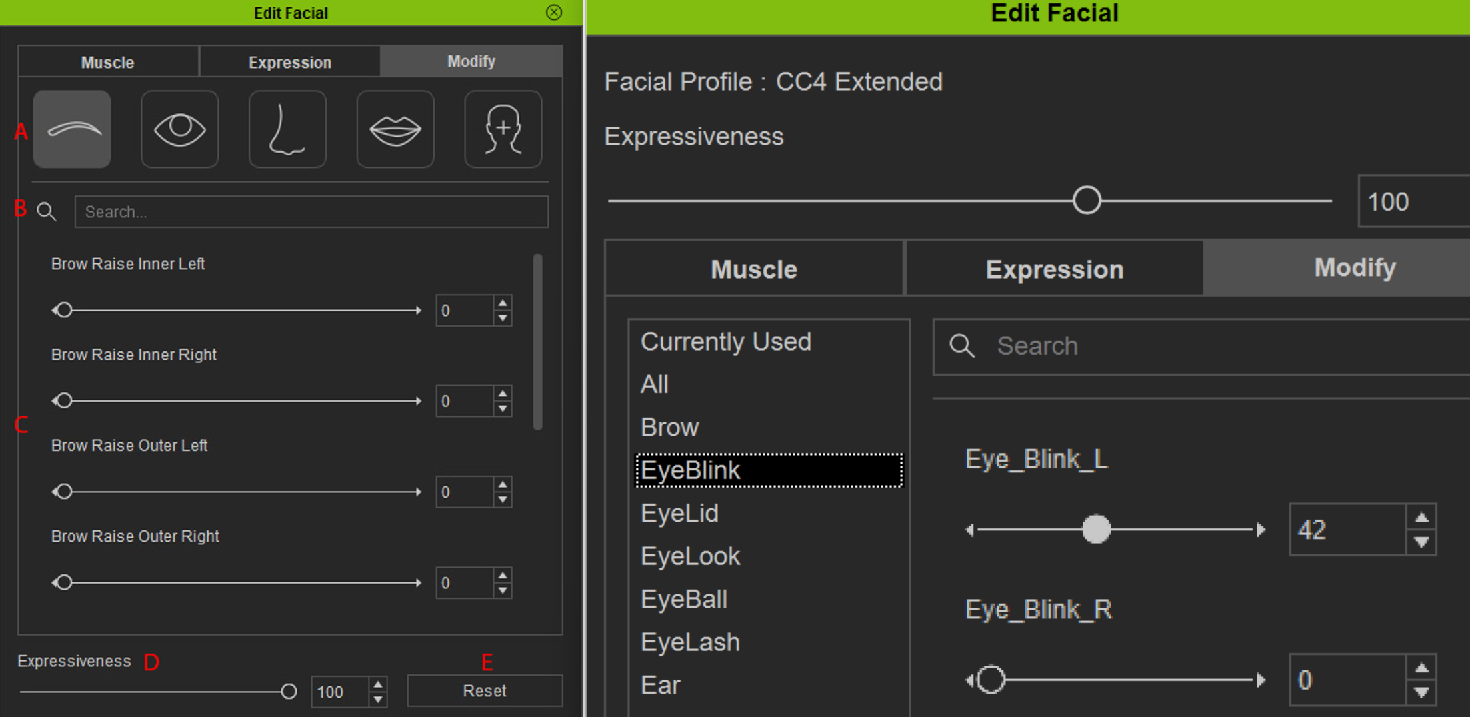Select the Eye facial region icon
This screenshot has width=1470, height=717.
point(180,129)
